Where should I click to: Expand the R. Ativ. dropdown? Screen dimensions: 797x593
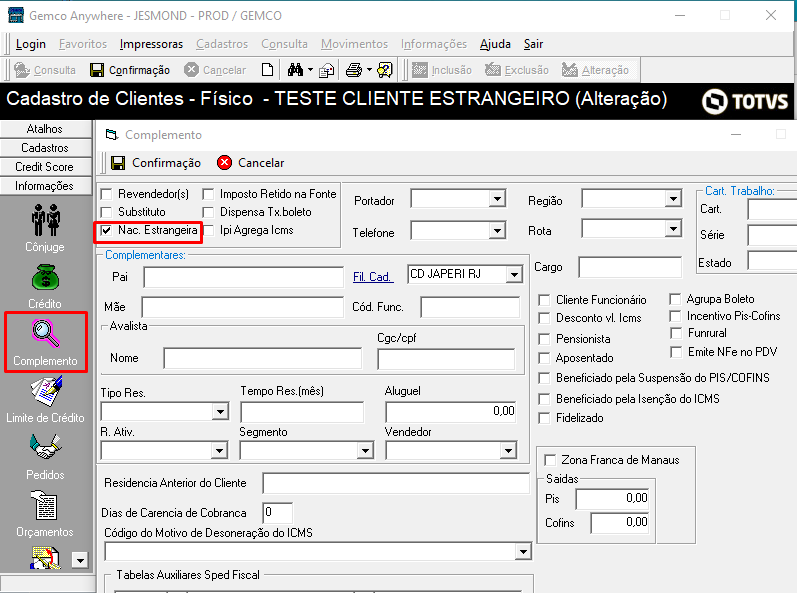(219, 450)
